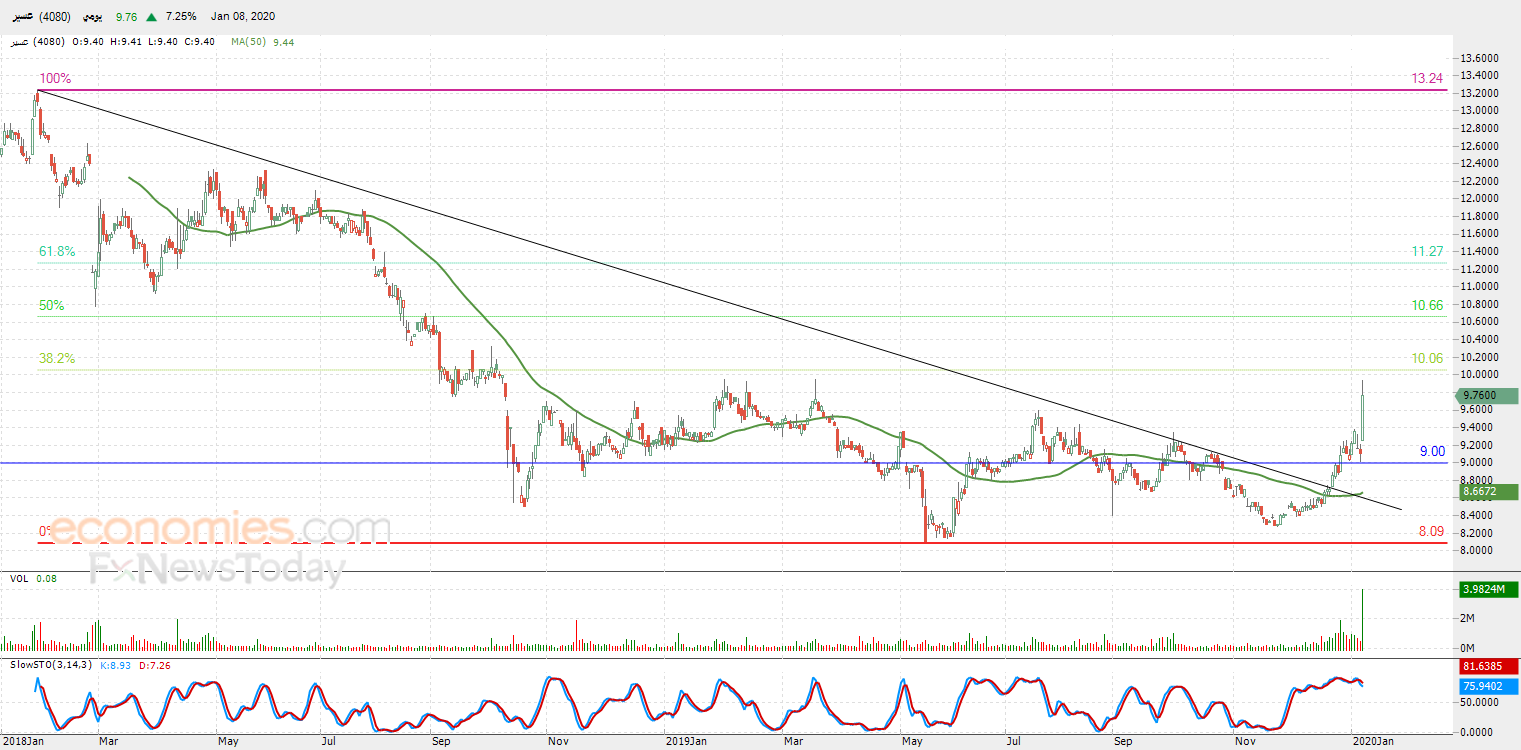Click the "2019Jan" date axis label

point(686,741)
